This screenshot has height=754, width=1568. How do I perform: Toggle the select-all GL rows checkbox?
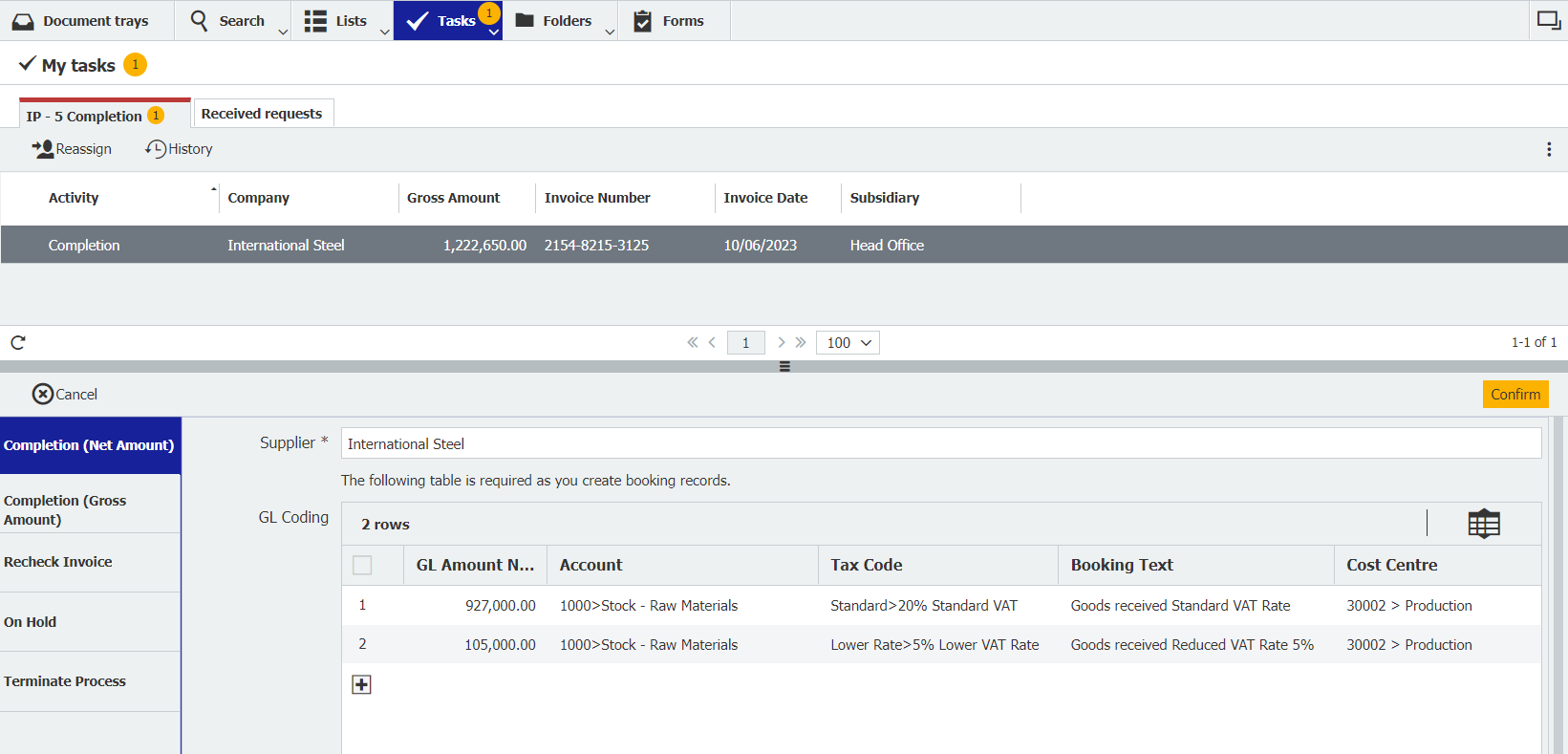coord(362,565)
